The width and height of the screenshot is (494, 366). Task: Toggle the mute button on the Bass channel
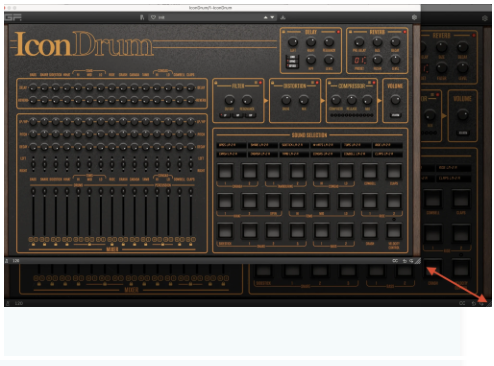[x=31, y=239]
